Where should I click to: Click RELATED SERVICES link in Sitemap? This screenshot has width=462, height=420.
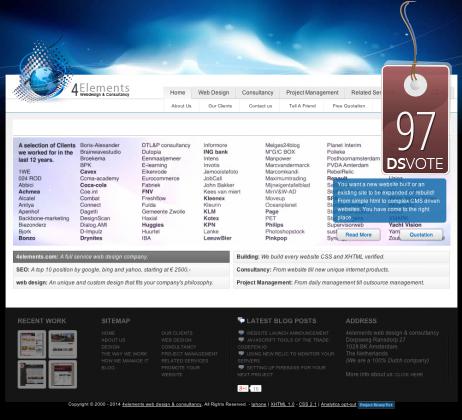point(184,361)
